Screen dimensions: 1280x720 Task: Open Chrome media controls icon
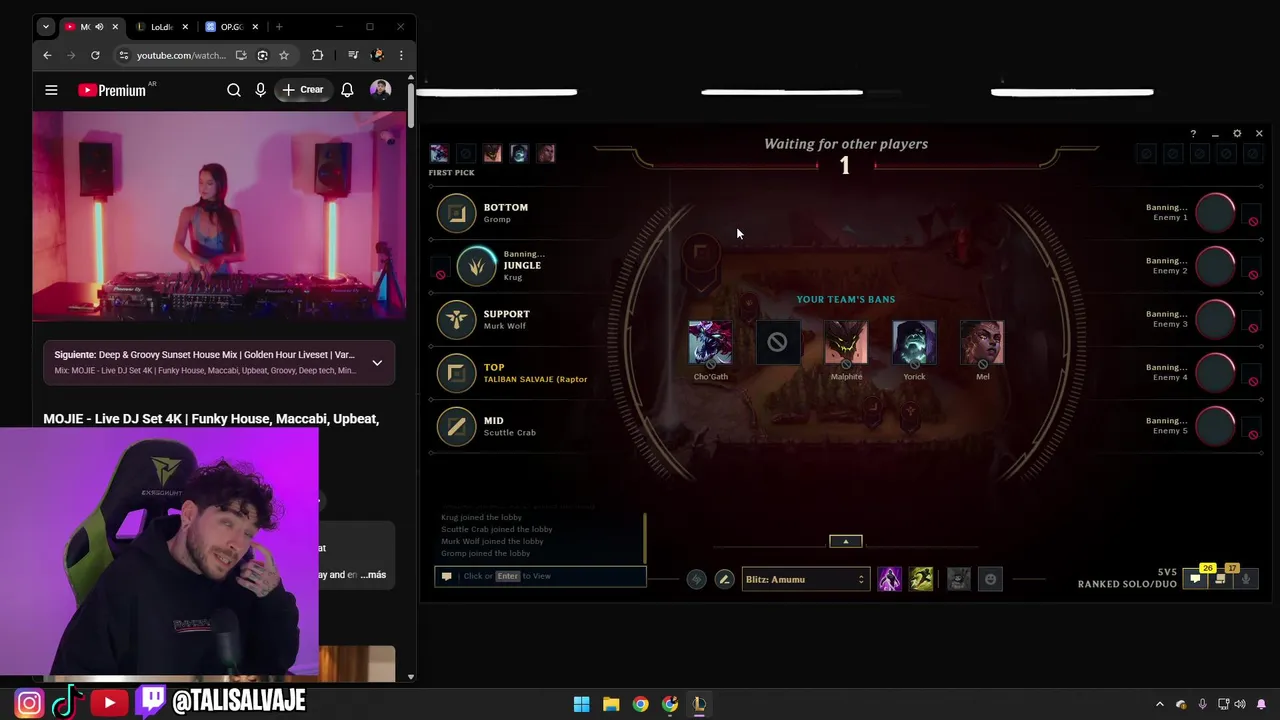click(x=353, y=55)
